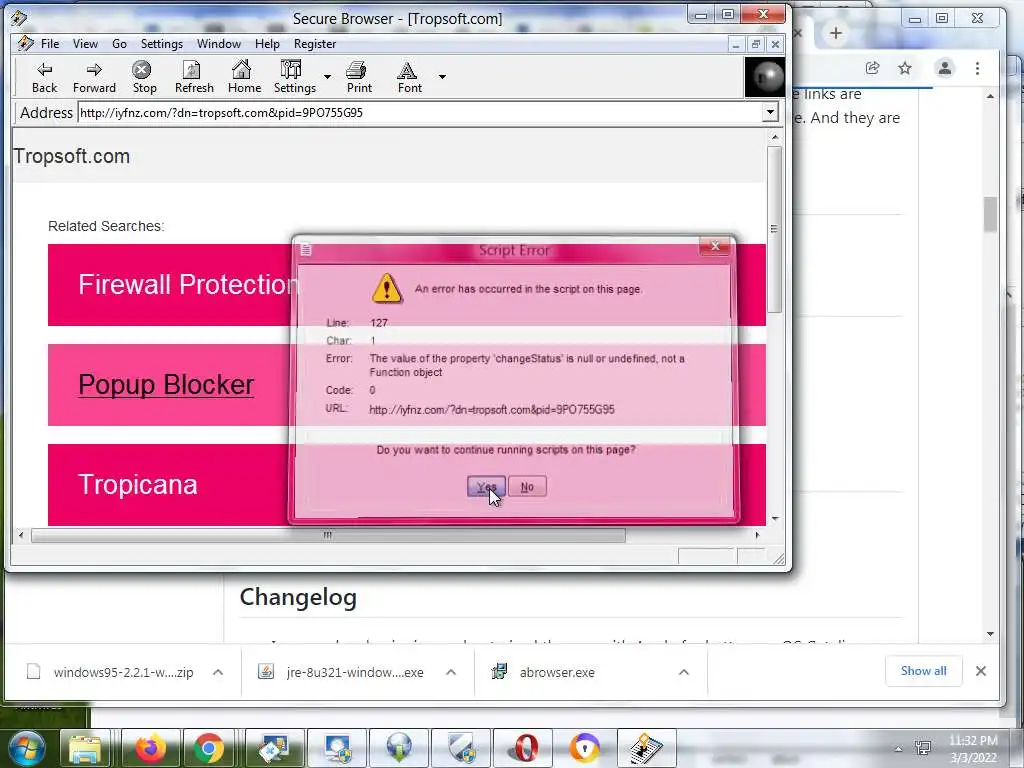The width and height of the screenshot is (1024, 768).
Task: Open Chrome three-dot menu
Action: [977, 68]
